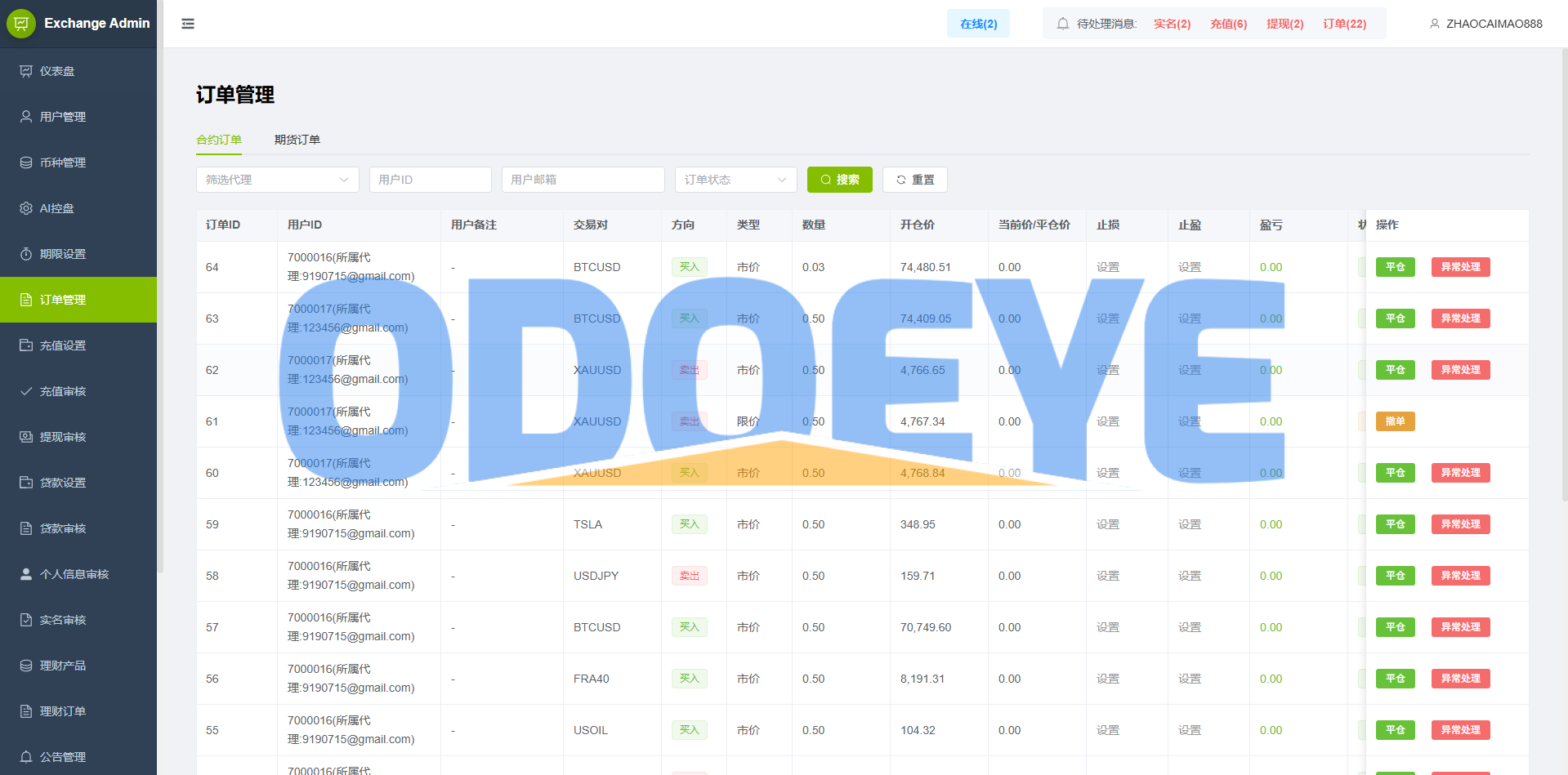
Task: Click the 实名审核 verified document icon
Action: pyautogui.click(x=26, y=620)
